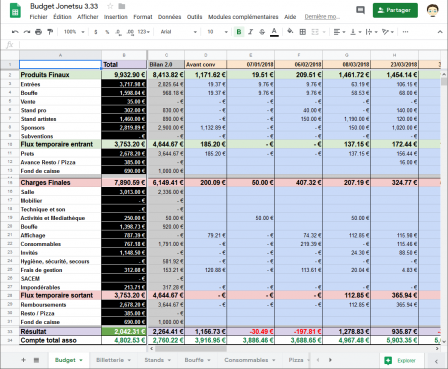Viewport: 448px width, 369px height.
Task: Open the comments history icon
Action: click(360, 10)
